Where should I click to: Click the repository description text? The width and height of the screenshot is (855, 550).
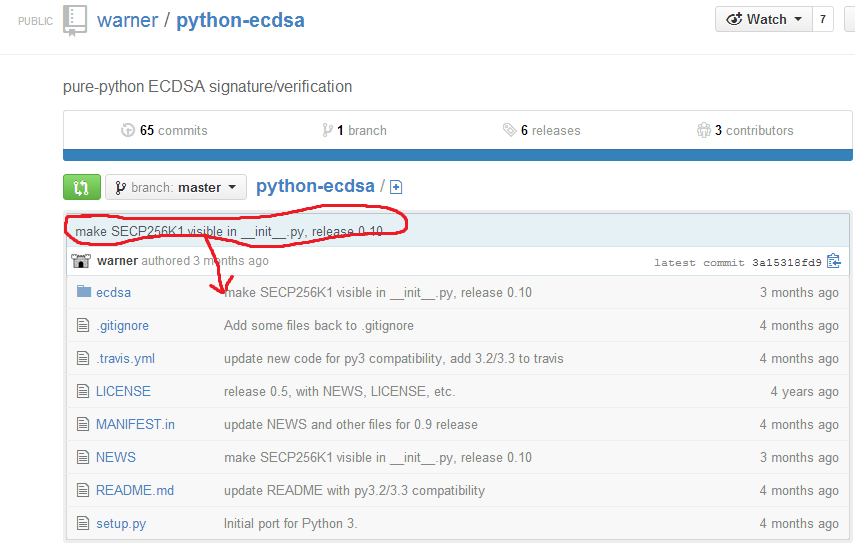[x=207, y=87]
